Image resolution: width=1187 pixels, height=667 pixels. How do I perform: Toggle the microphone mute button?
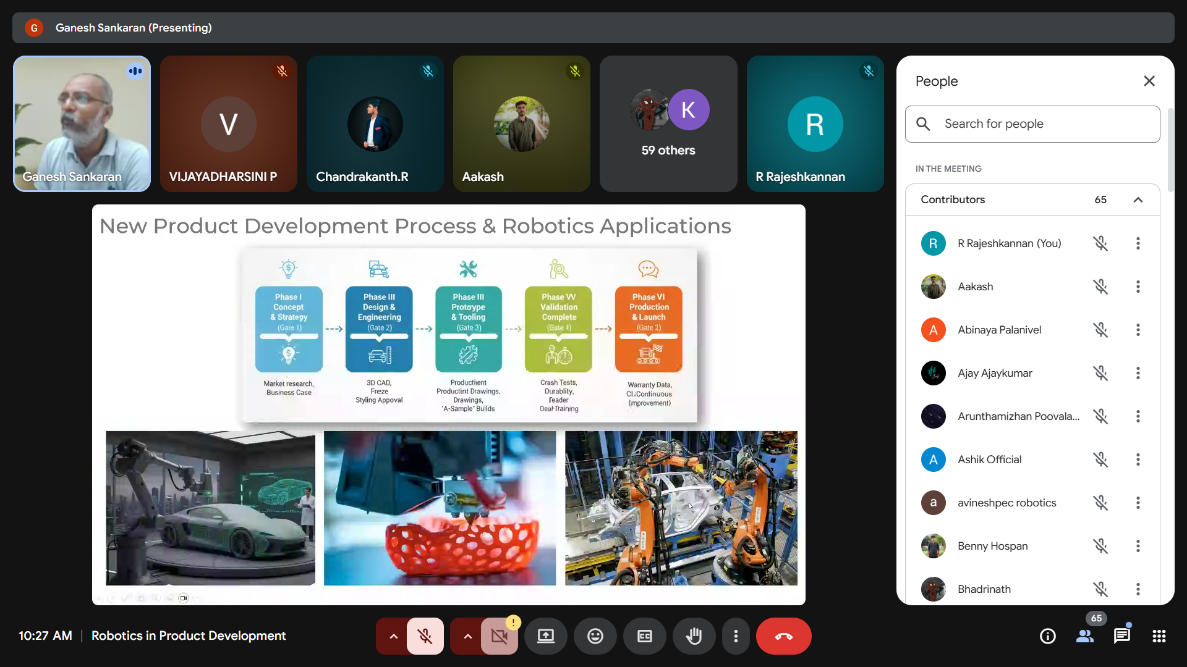pos(425,636)
